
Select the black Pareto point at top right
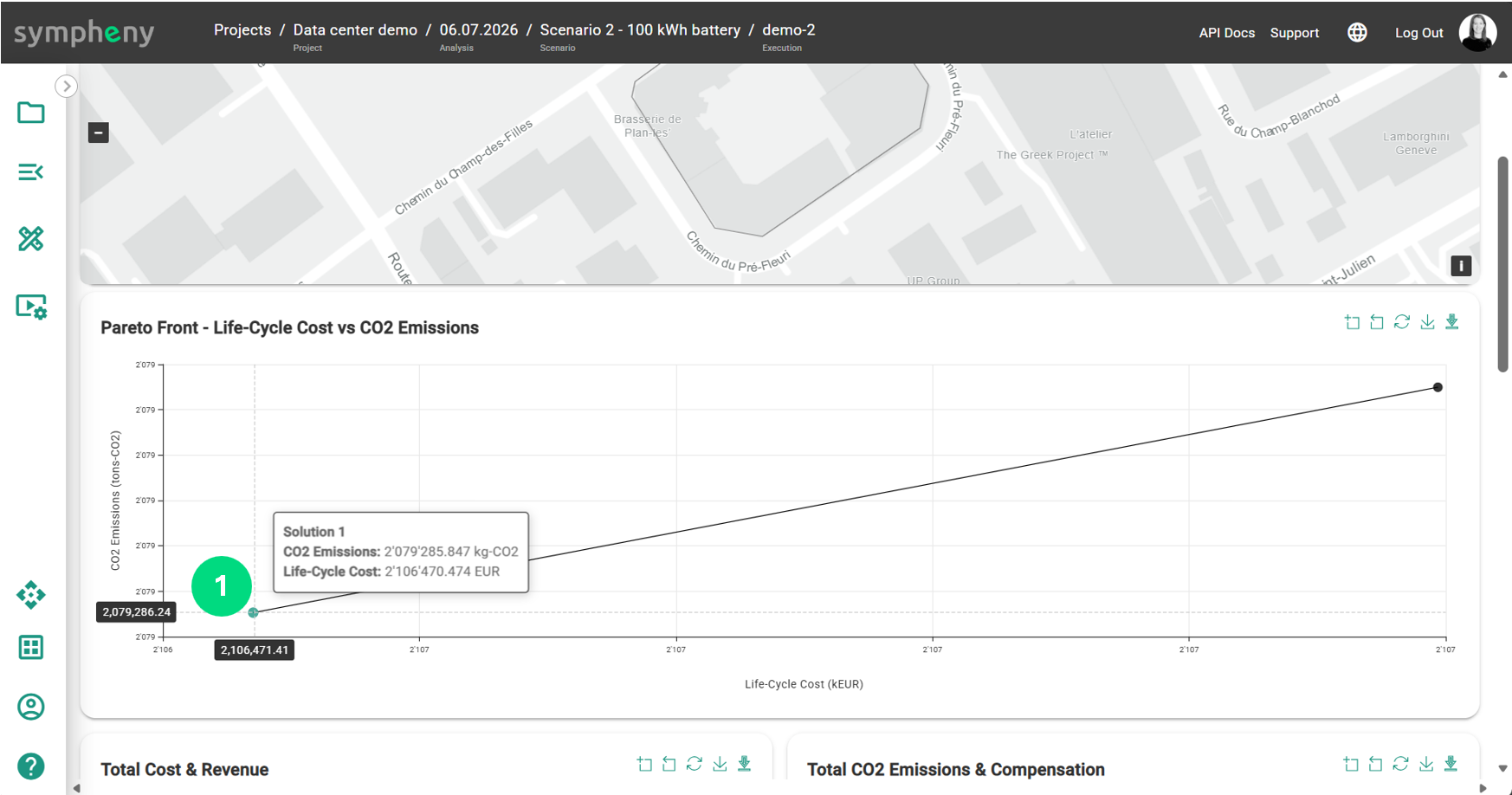pos(1438,387)
